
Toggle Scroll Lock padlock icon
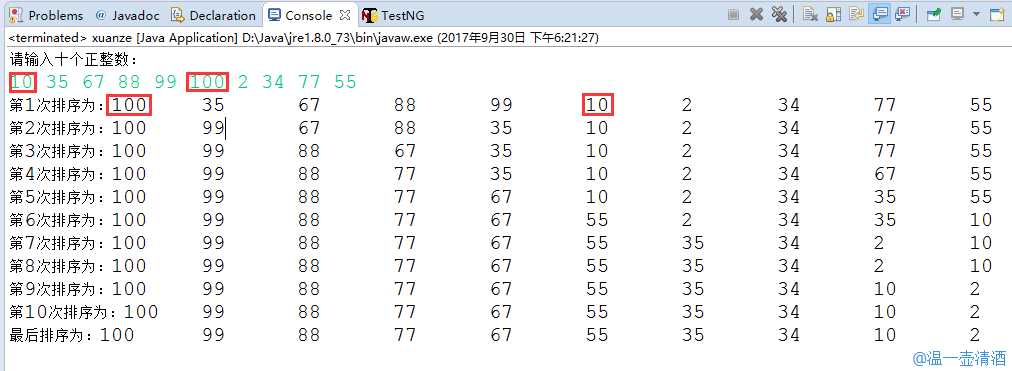pyautogui.click(x=833, y=15)
